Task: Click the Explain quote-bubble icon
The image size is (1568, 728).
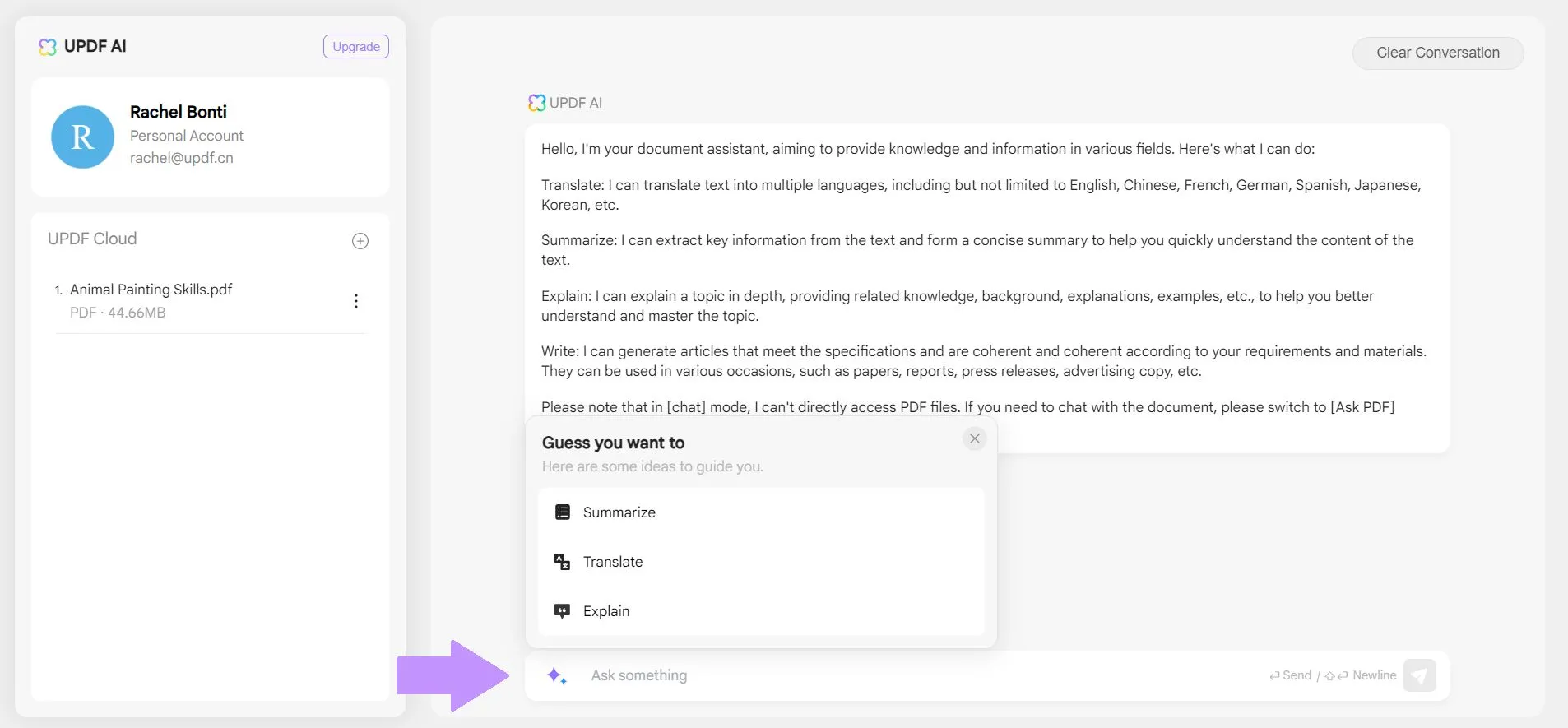Action: click(563, 611)
